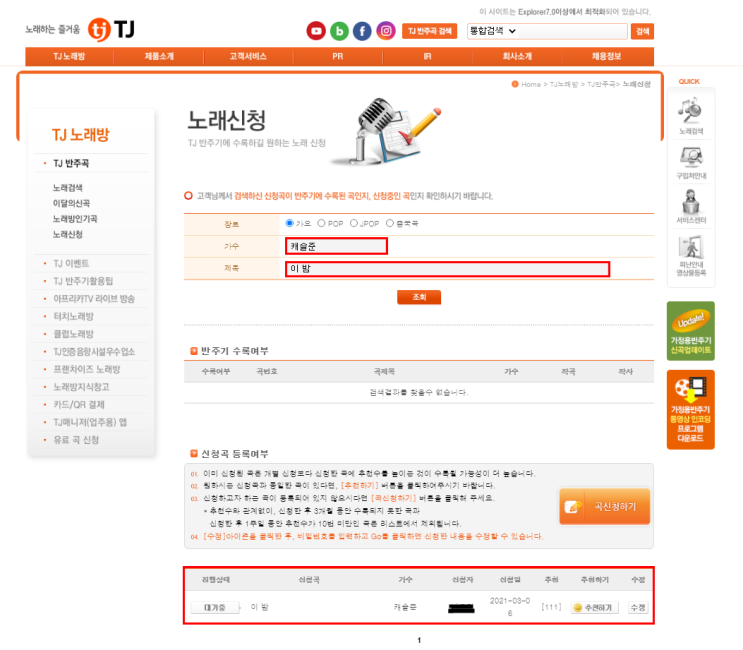Open TJ인증음향시설우수업소 sidebar item
Viewport: 743px width, 650px height.
94,352
